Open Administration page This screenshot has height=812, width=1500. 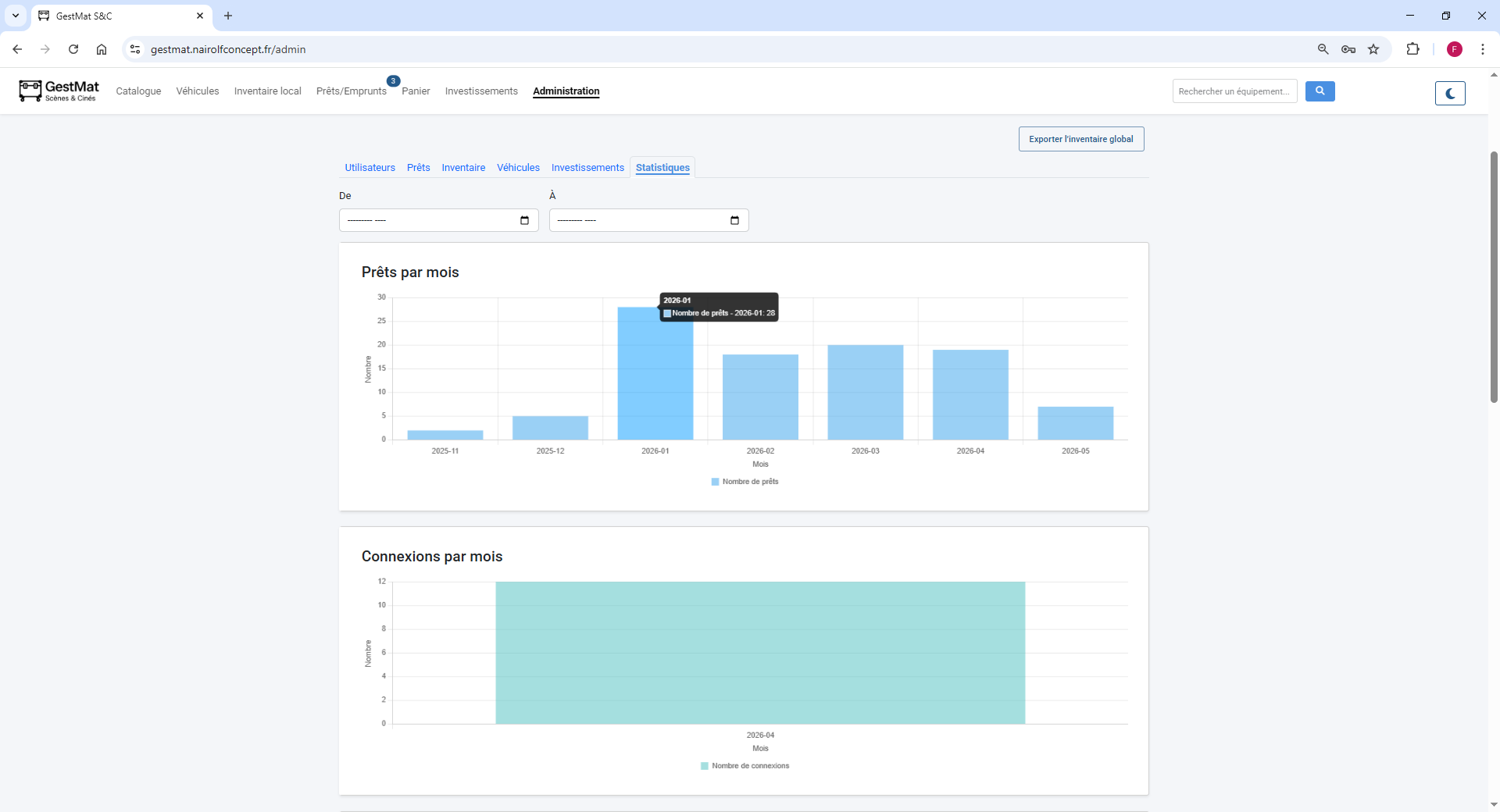coord(566,91)
